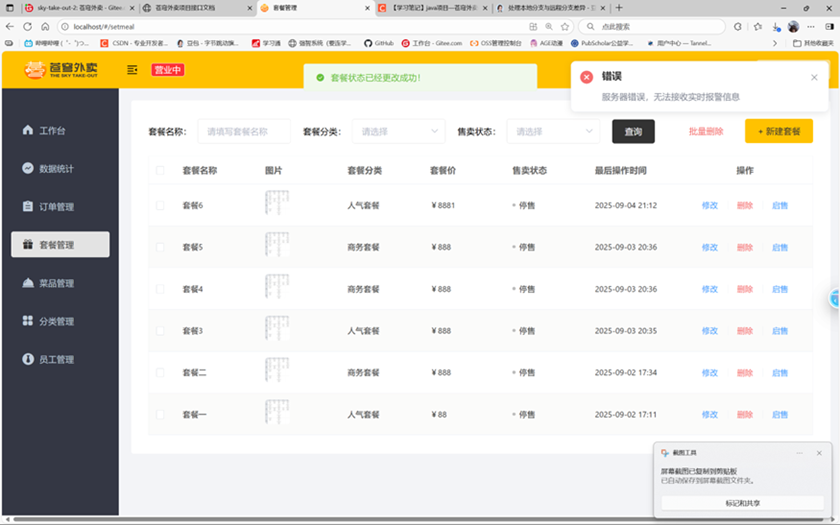Open the browser downloads icon
Image resolution: width=840 pixels, height=525 pixels.
click(776, 26)
